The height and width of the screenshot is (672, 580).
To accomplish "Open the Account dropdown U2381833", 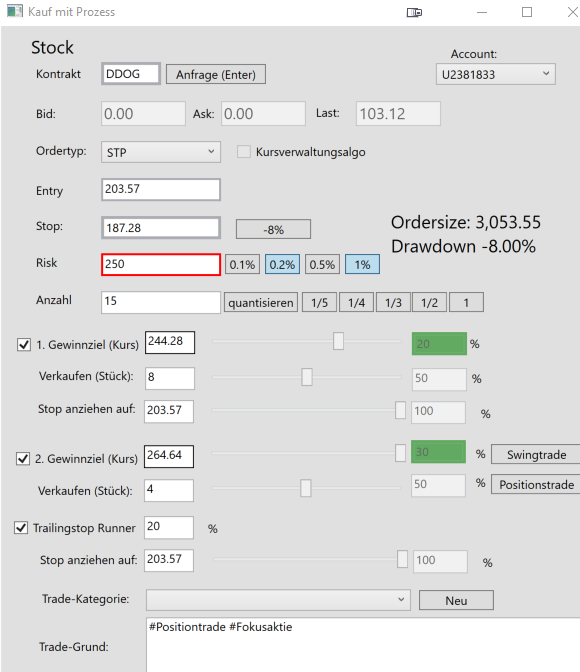I will click(496, 75).
